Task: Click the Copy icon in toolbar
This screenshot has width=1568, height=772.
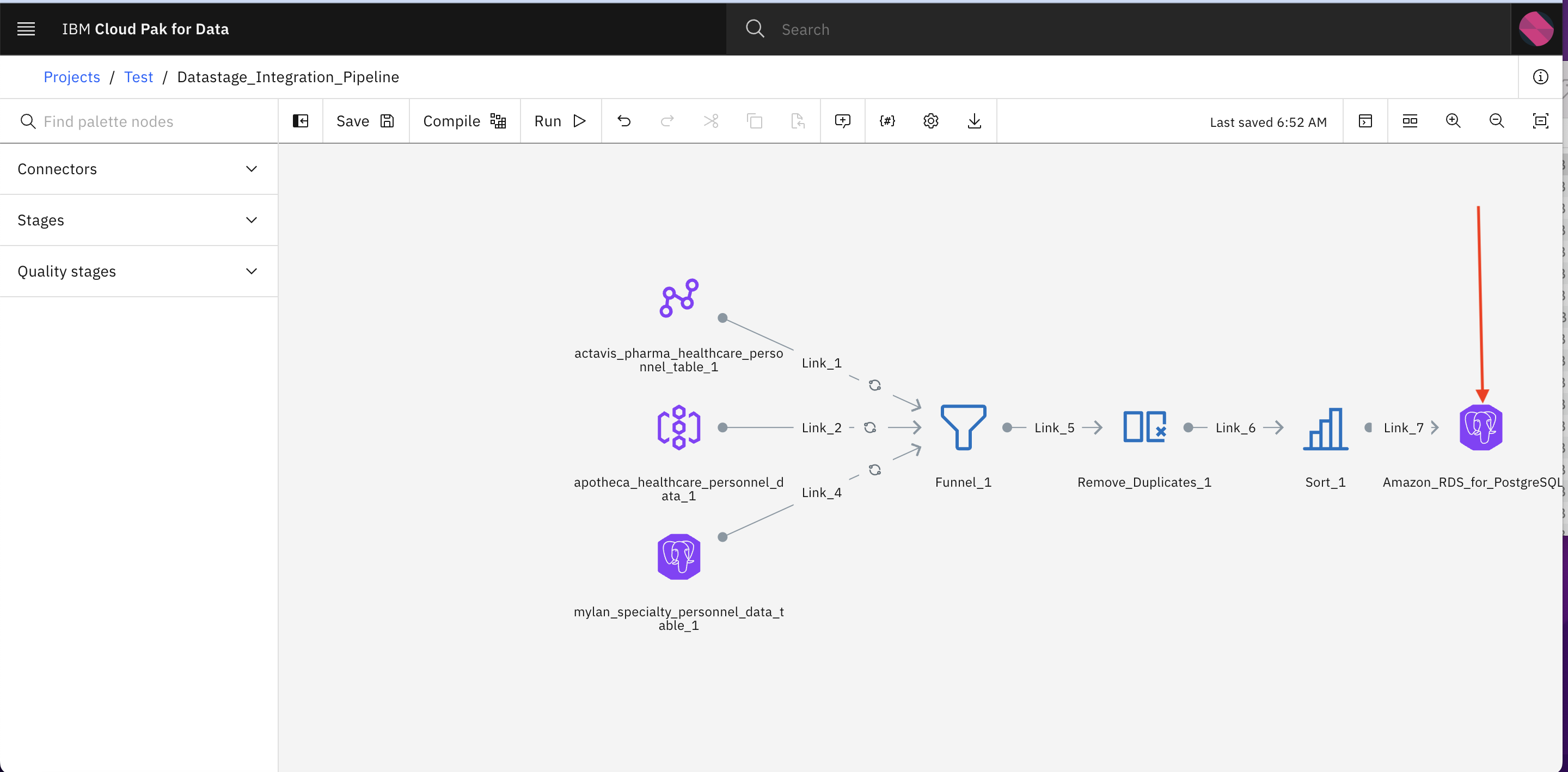Action: pos(754,120)
